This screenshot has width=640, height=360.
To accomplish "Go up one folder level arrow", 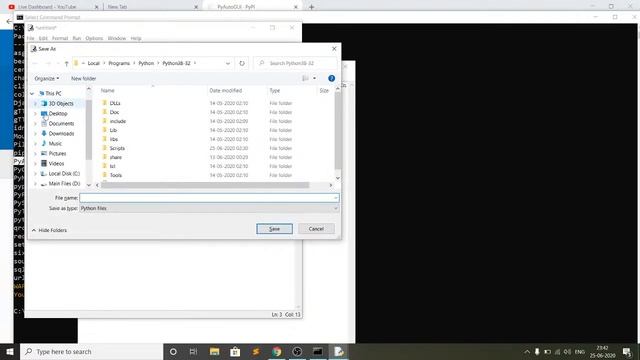I will click(67, 63).
